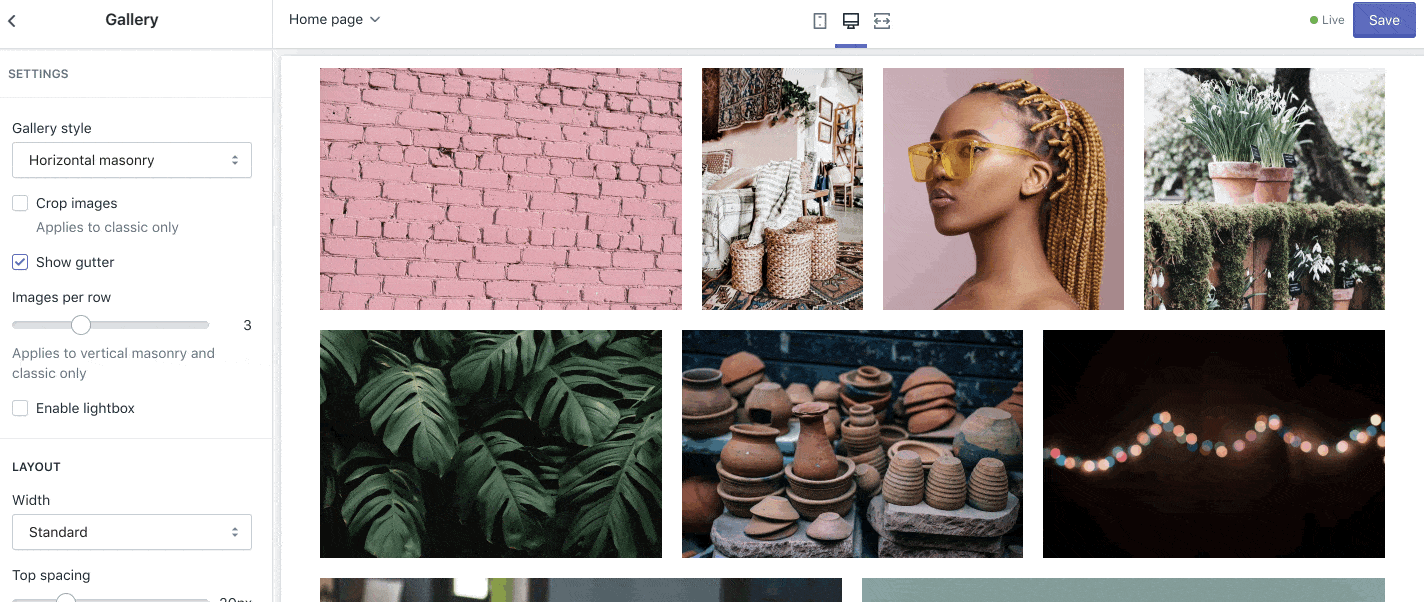Switch to fullscreen width preview icon
Image resolution: width=1424 pixels, height=602 pixels.
(881, 21)
